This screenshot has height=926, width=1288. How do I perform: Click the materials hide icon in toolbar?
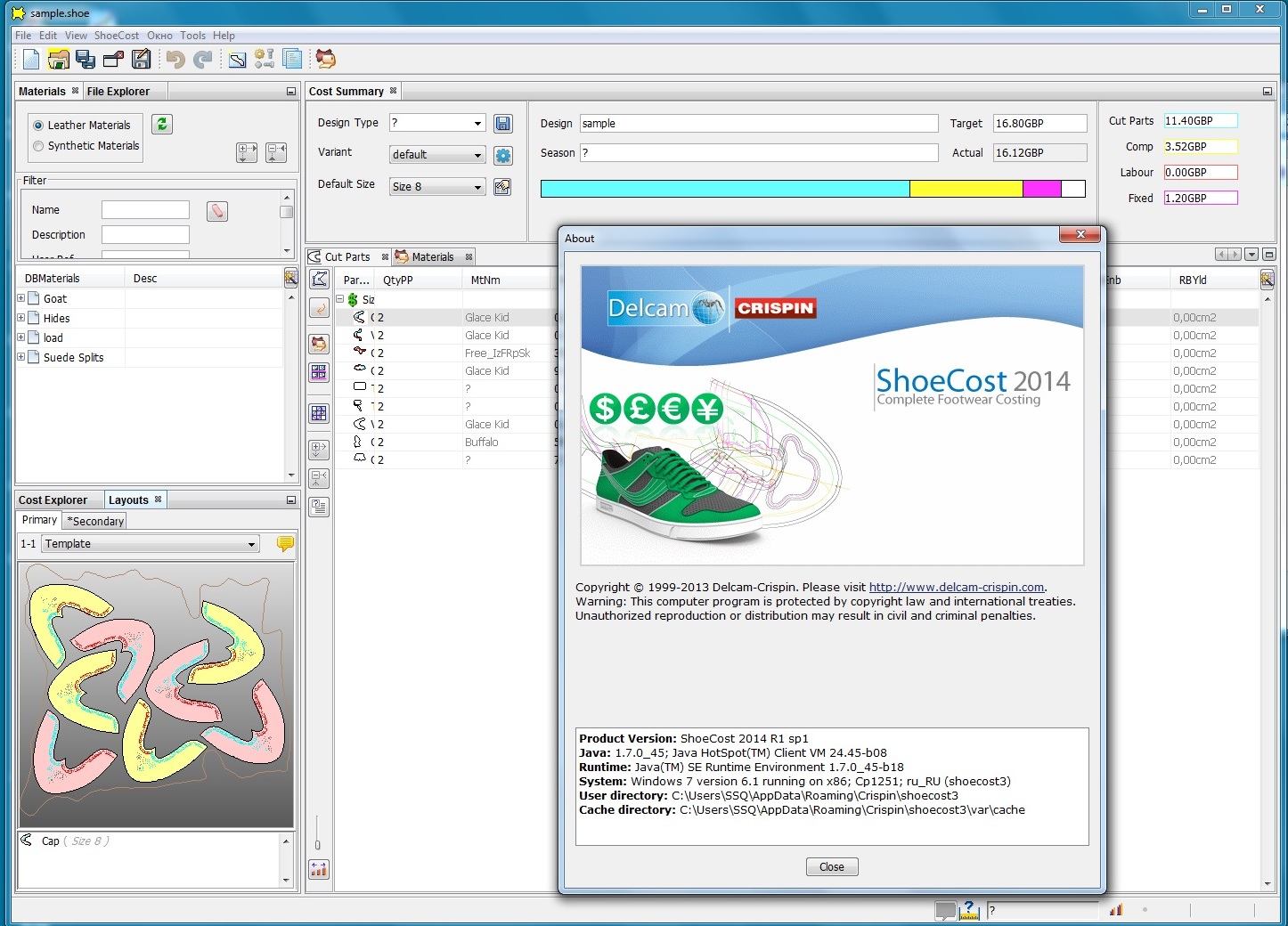click(x=326, y=60)
